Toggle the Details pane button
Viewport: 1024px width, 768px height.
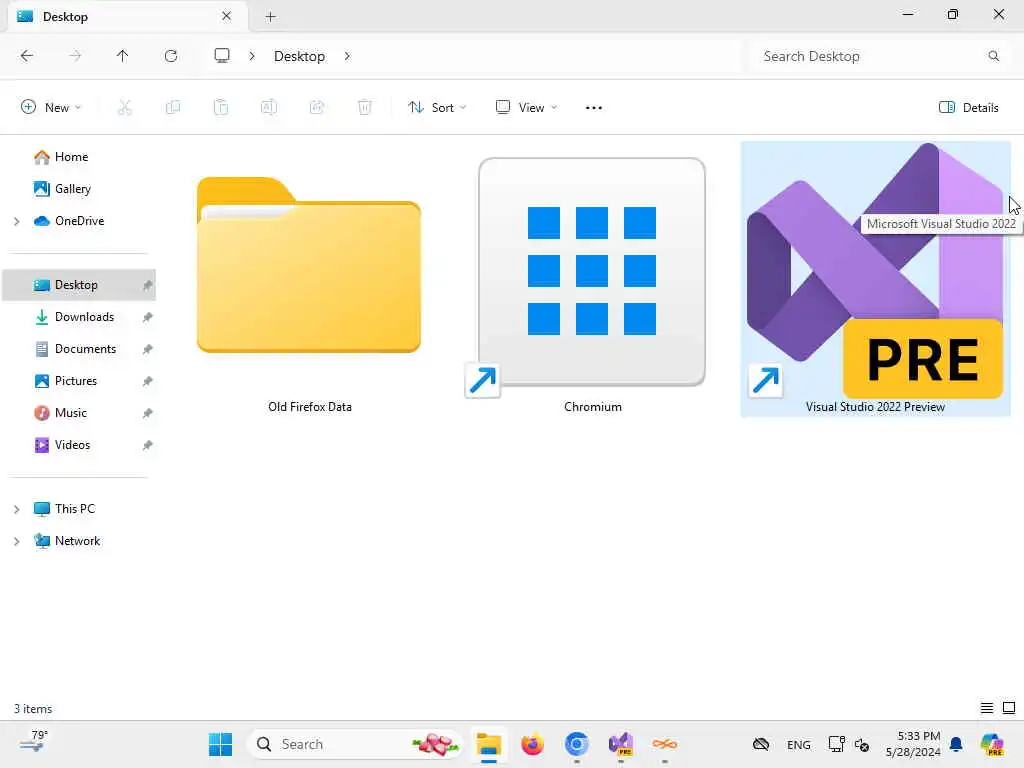pyautogui.click(x=968, y=108)
